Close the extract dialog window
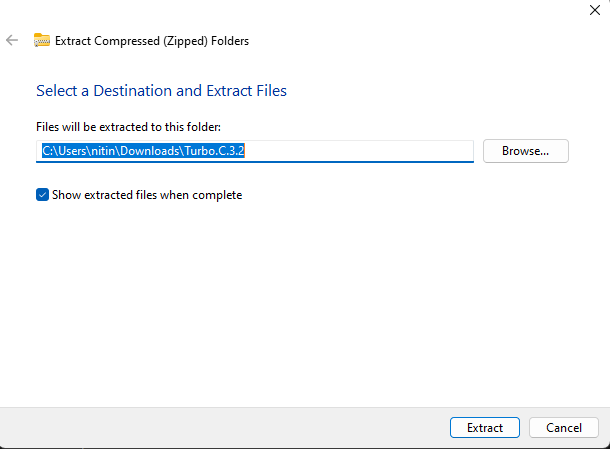This screenshot has width=610, height=449. (x=595, y=10)
